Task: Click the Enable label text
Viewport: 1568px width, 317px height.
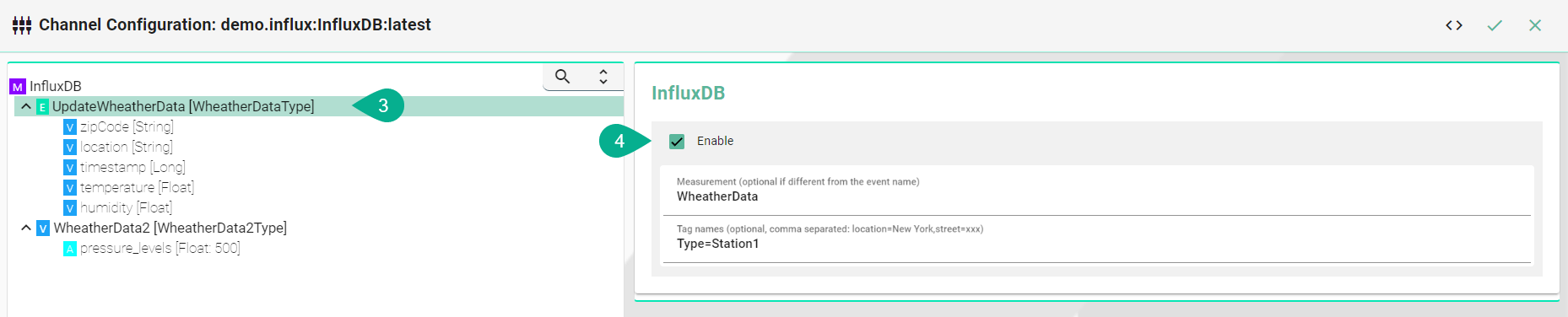Action: [x=715, y=141]
